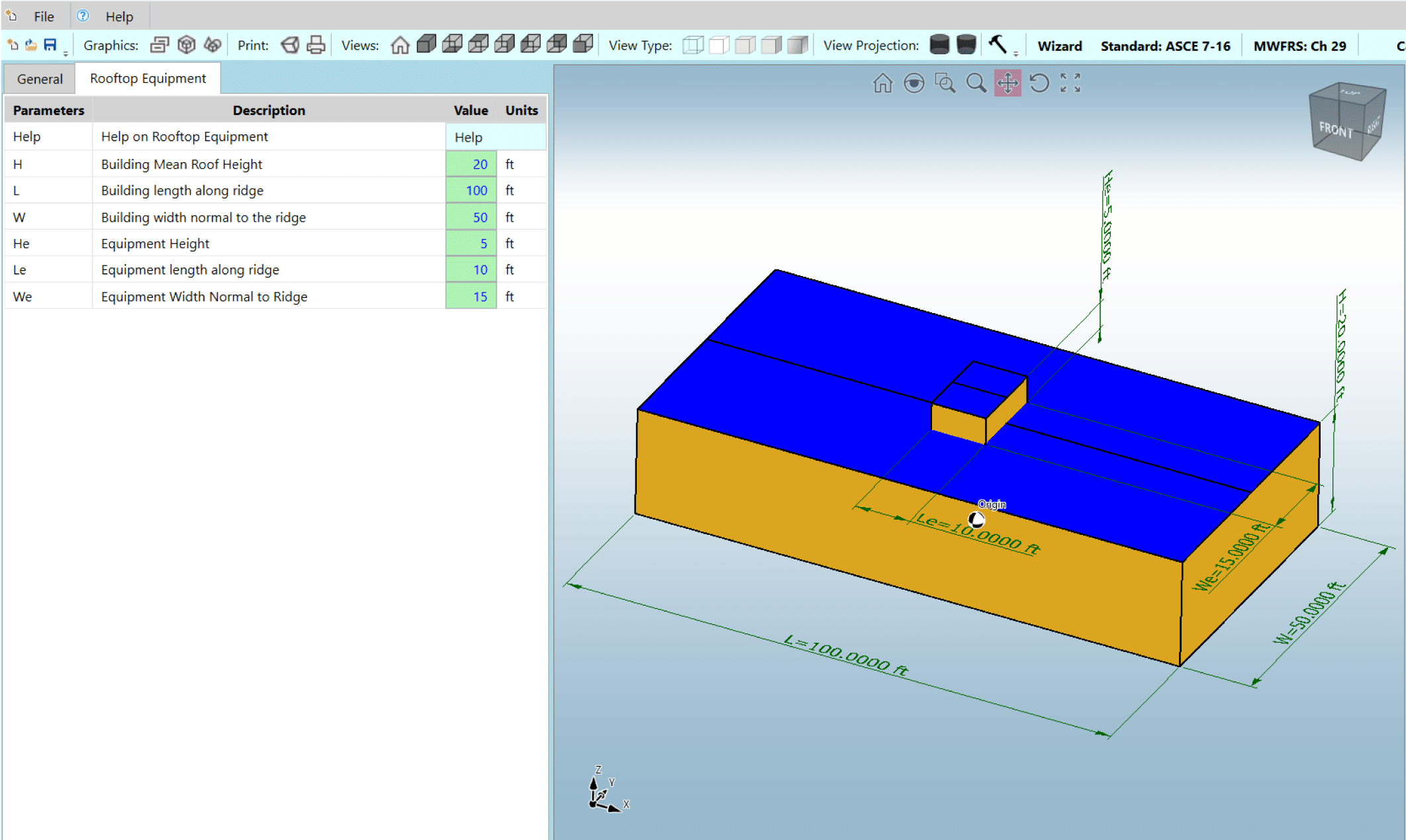
Task: Open the File menu
Action: [x=44, y=17]
